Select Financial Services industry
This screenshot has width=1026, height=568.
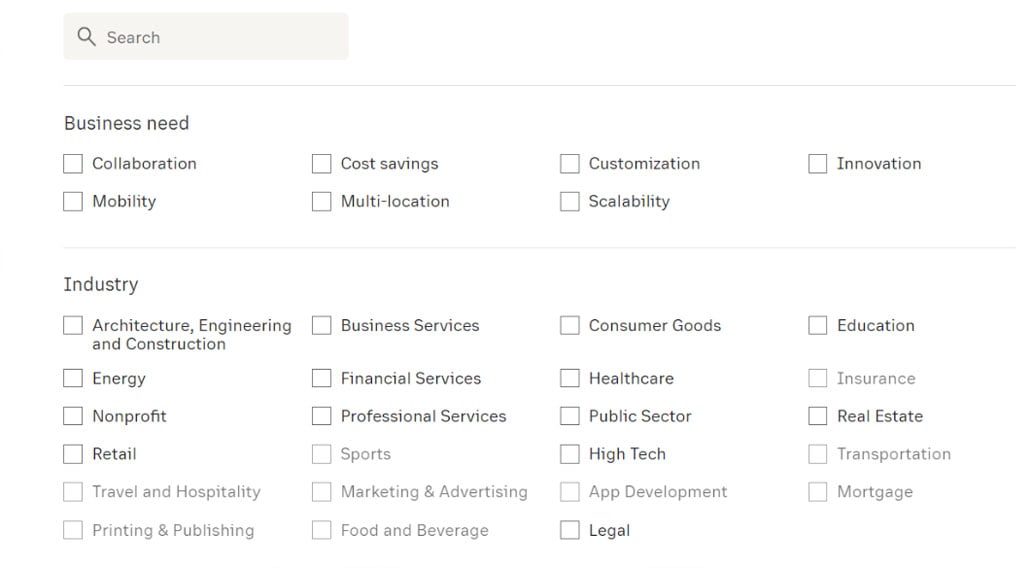coord(321,378)
